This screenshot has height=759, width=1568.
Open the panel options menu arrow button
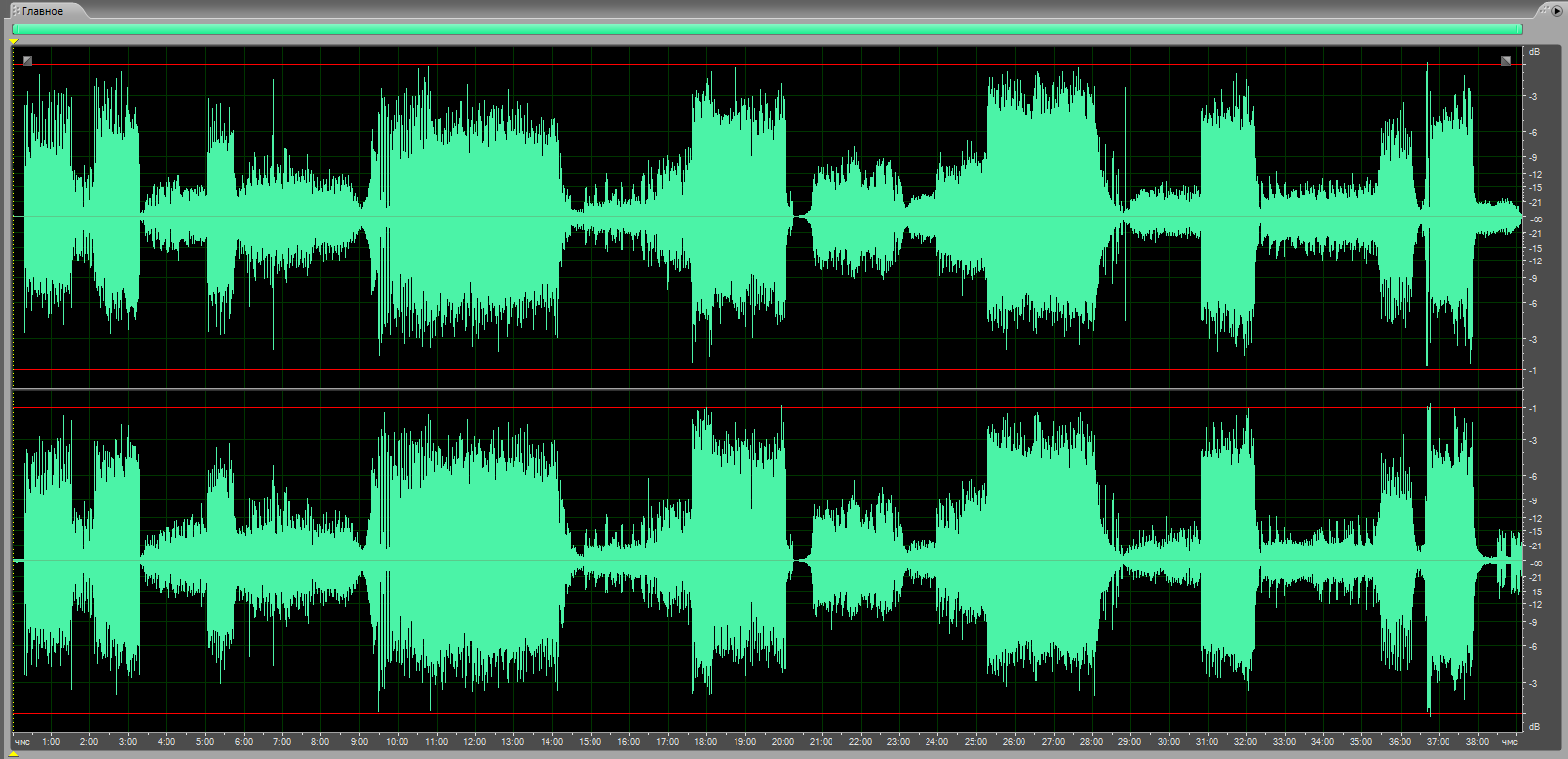pyautogui.click(x=1557, y=11)
